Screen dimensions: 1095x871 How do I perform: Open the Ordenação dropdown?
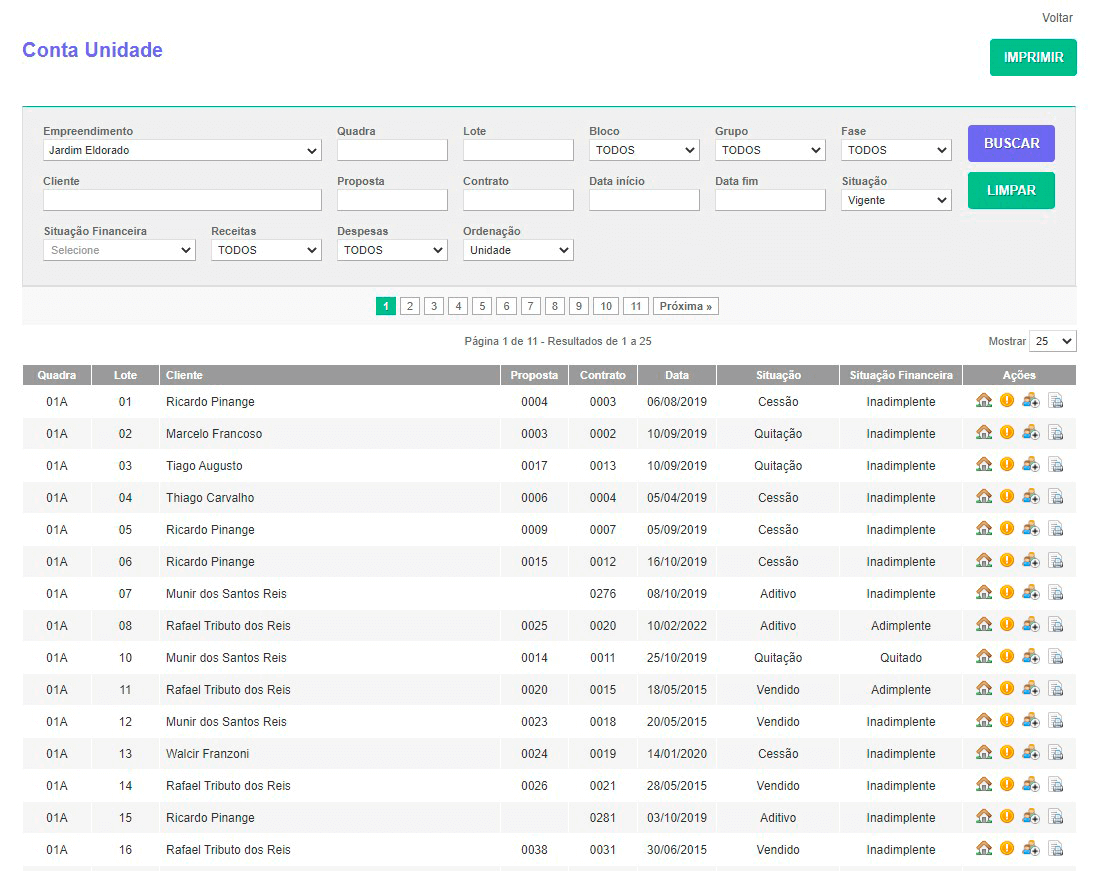click(x=518, y=250)
